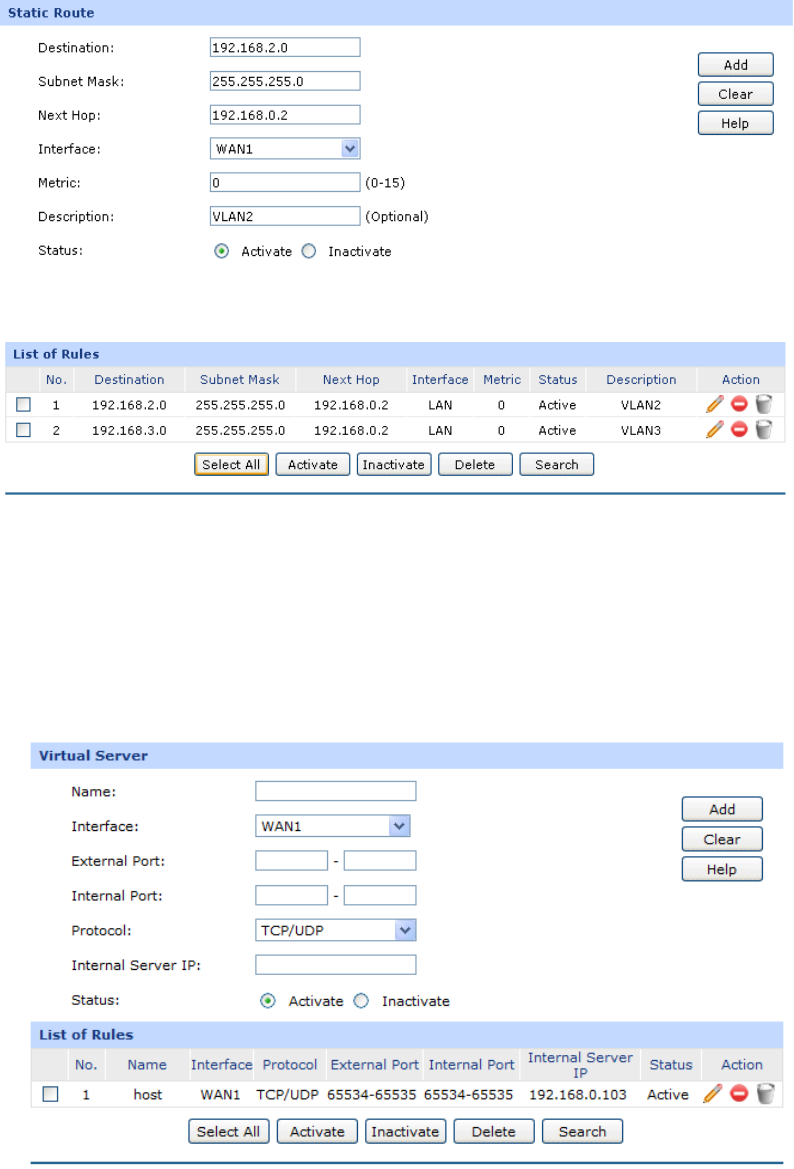Disable virtual server rule host red icon
The height and width of the screenshot is (1169, 794).
point(739,1094)
